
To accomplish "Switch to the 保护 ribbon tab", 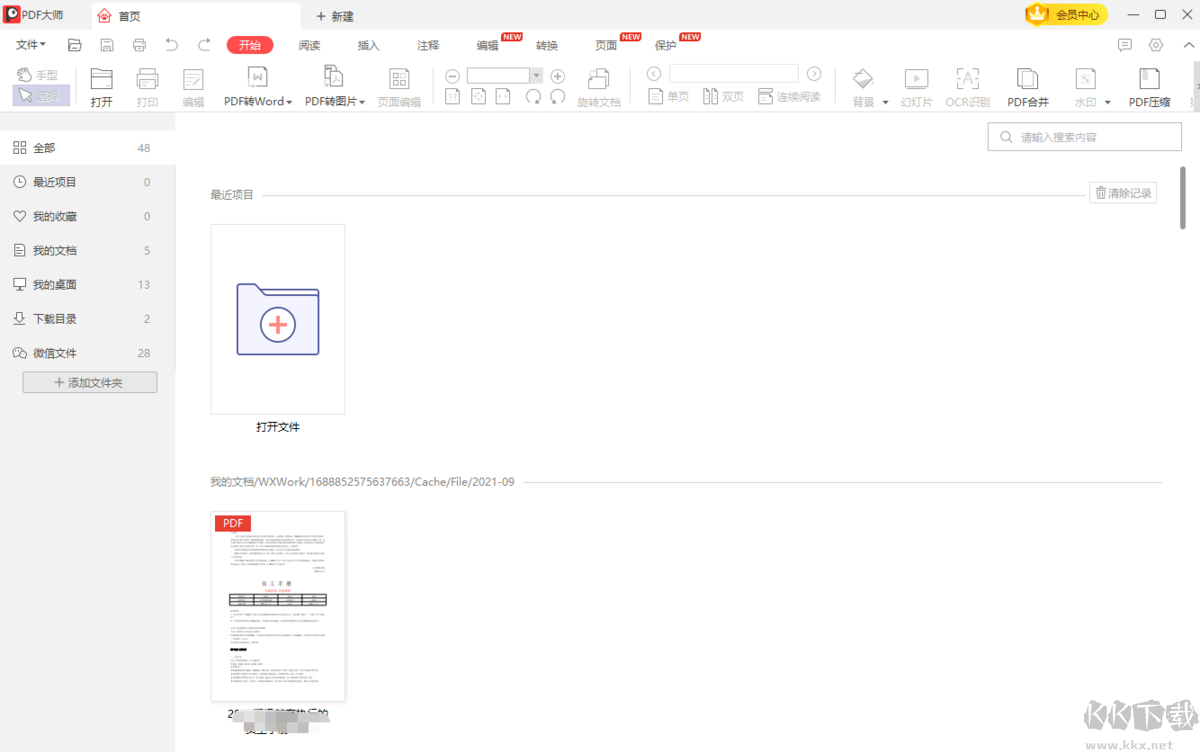I will coord(665,45).
